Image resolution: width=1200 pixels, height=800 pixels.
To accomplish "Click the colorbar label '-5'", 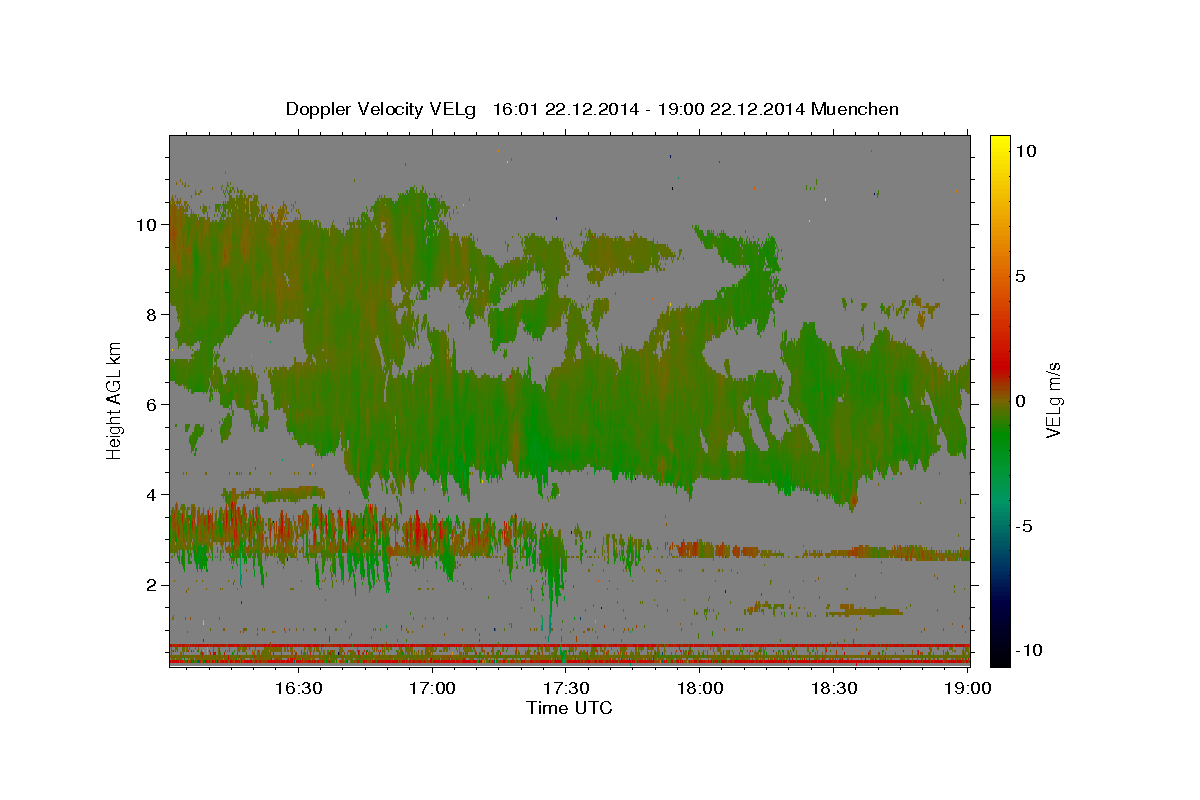I will 1024,526.
